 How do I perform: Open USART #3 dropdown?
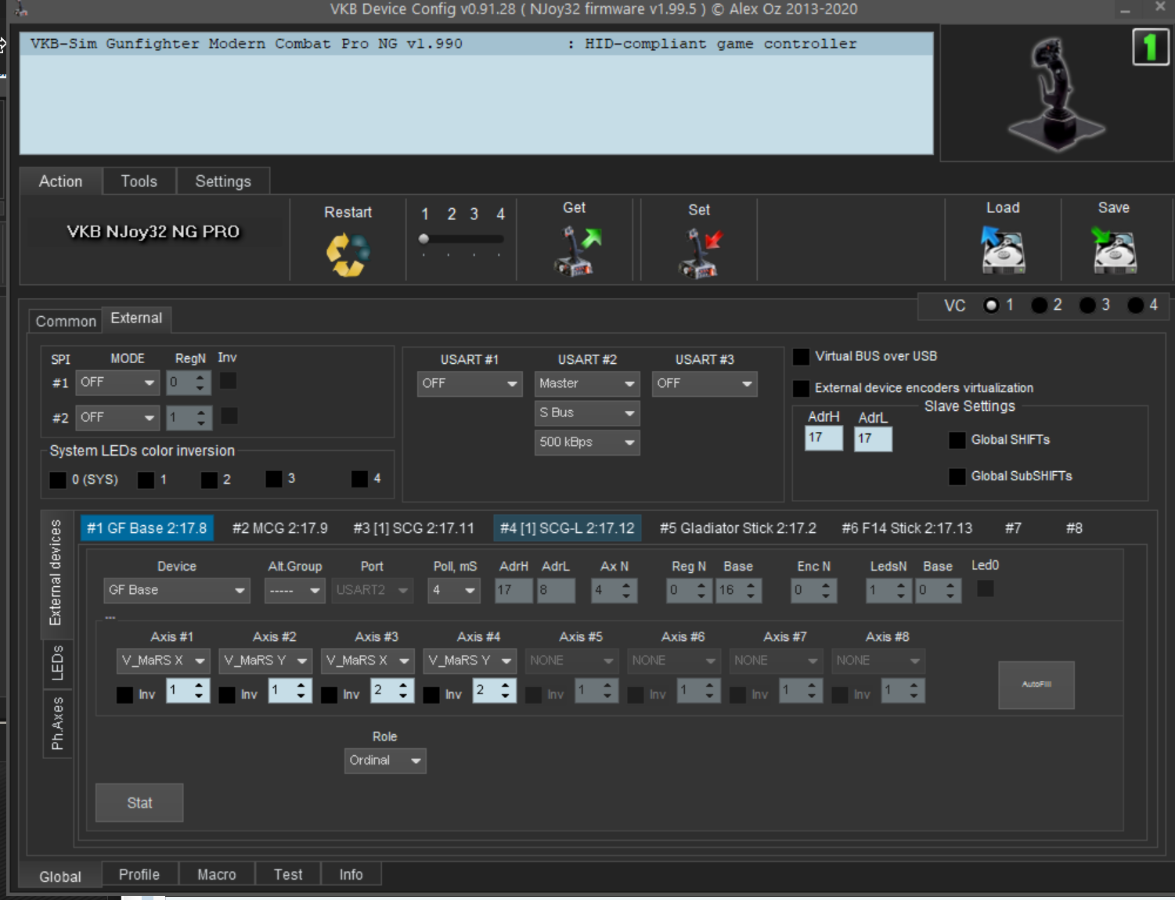coord(704,384)
